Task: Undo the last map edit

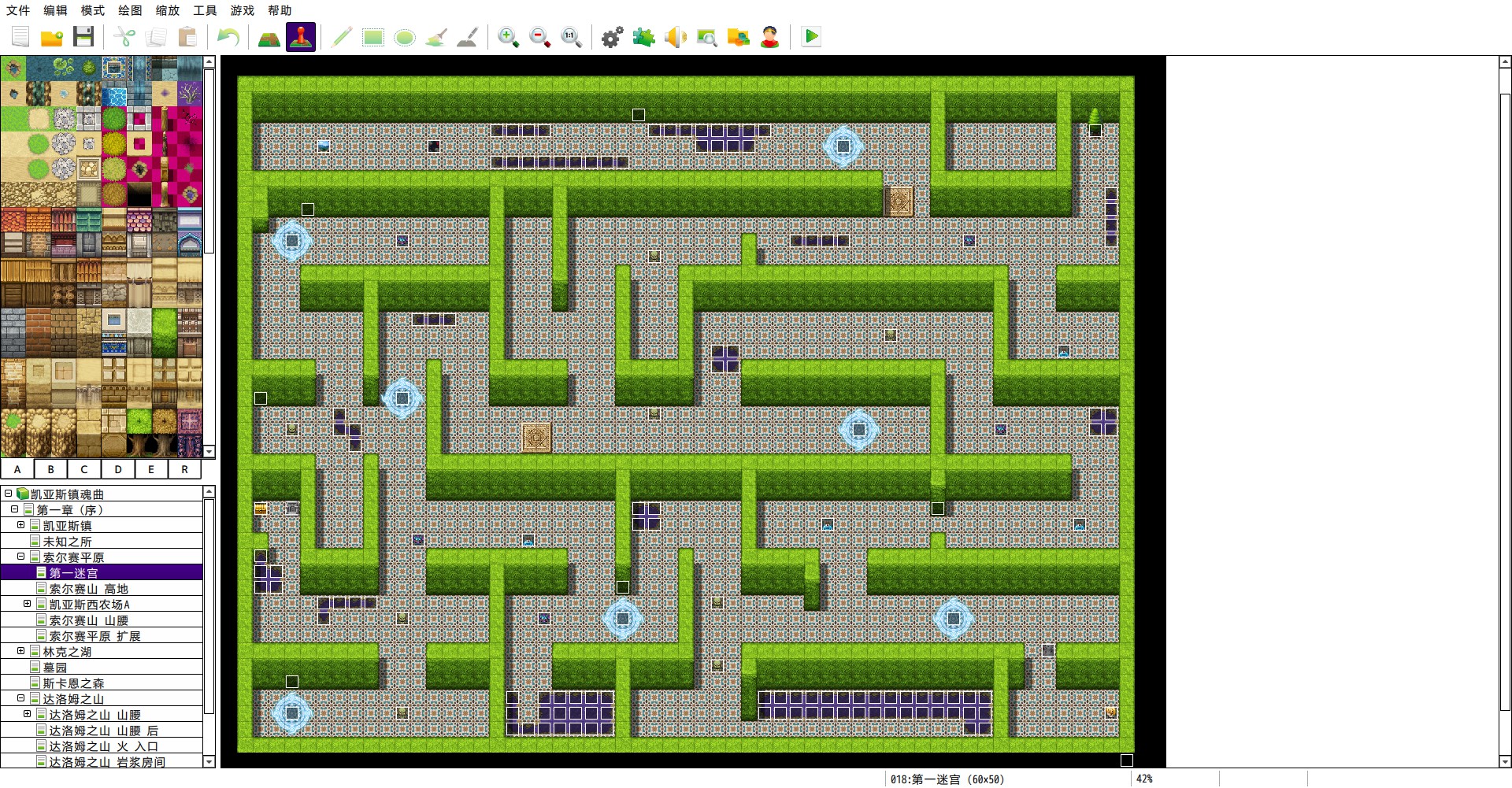Action: pyautogui.click(x=228, y=37)
